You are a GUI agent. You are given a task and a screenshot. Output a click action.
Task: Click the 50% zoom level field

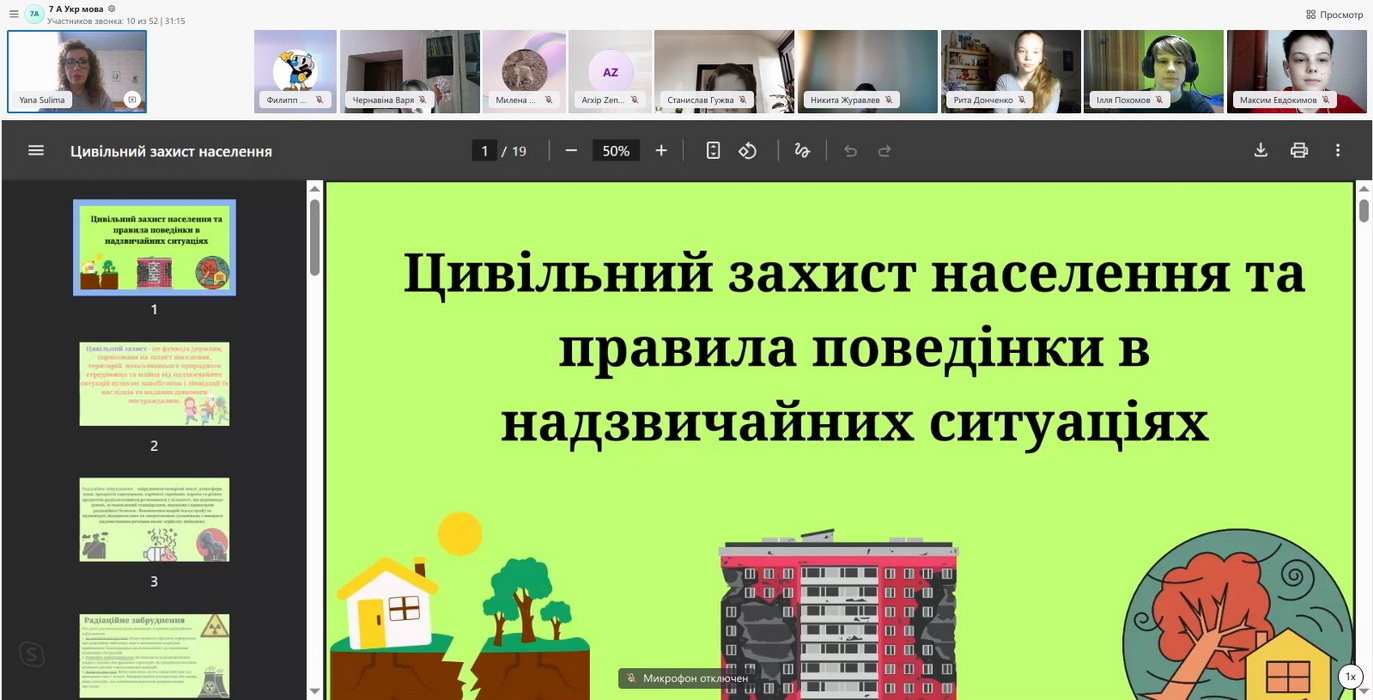pos(616,151)
